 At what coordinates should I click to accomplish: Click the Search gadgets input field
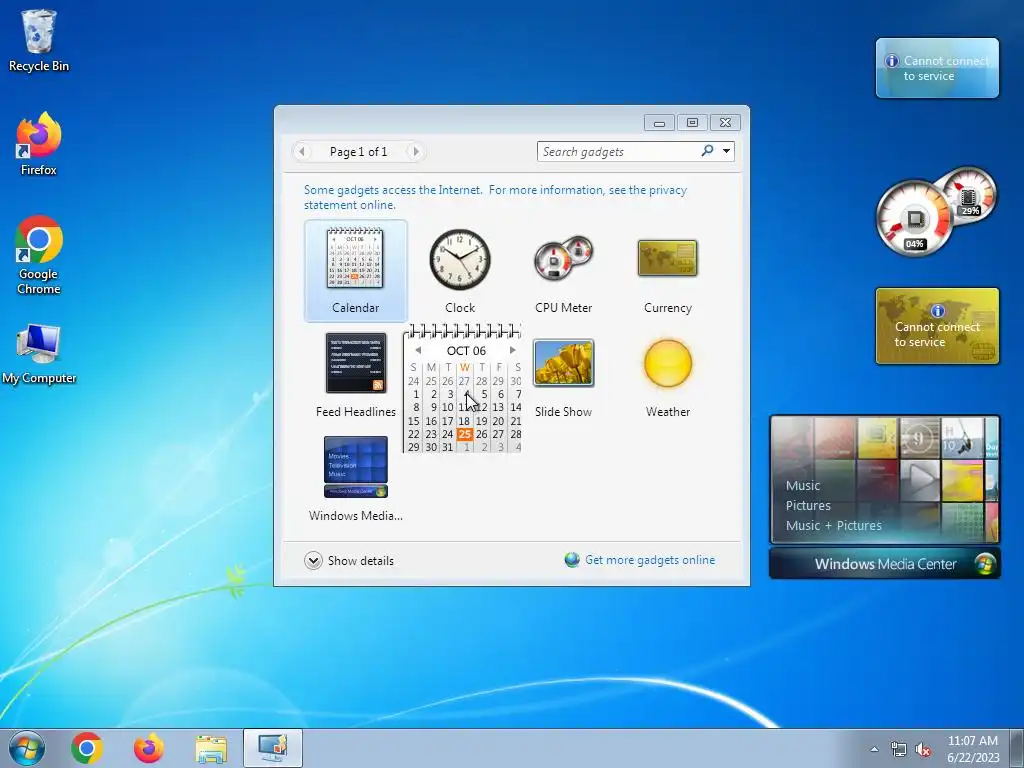[617, 152]
